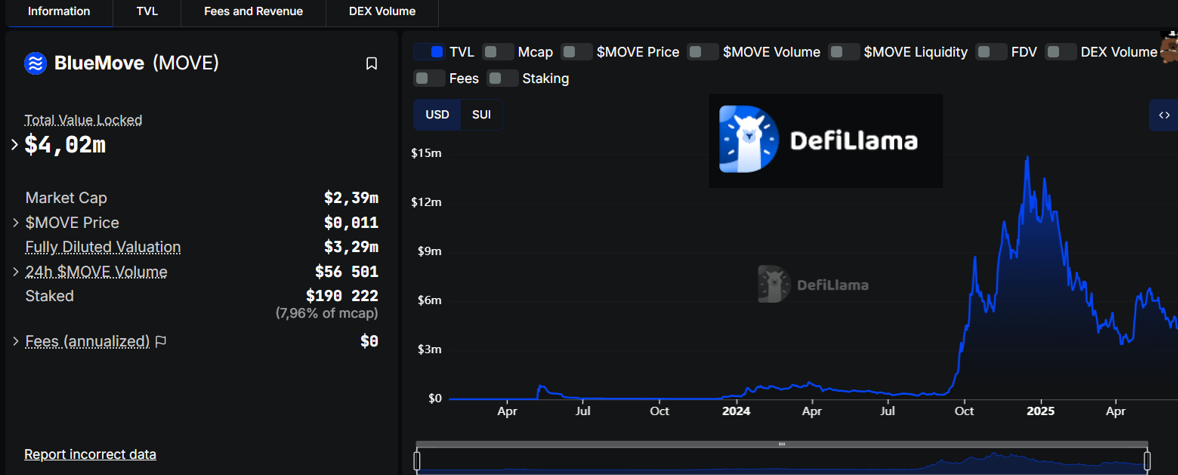This screenshot has height=475, width=1178.
Task: Click the $56 501 volume value
Action: 346,272
